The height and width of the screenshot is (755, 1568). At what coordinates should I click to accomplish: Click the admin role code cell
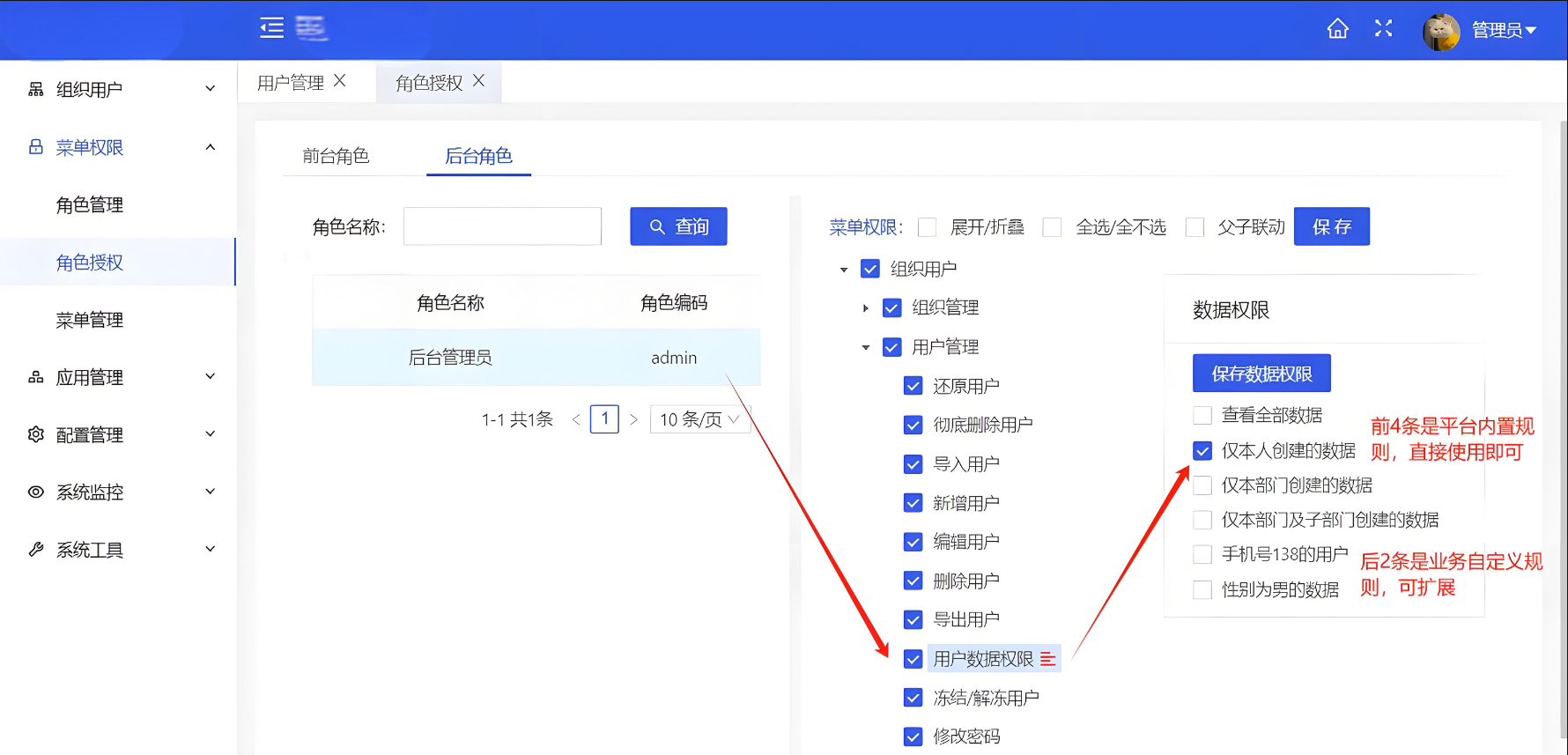click(x=674, y=358)
